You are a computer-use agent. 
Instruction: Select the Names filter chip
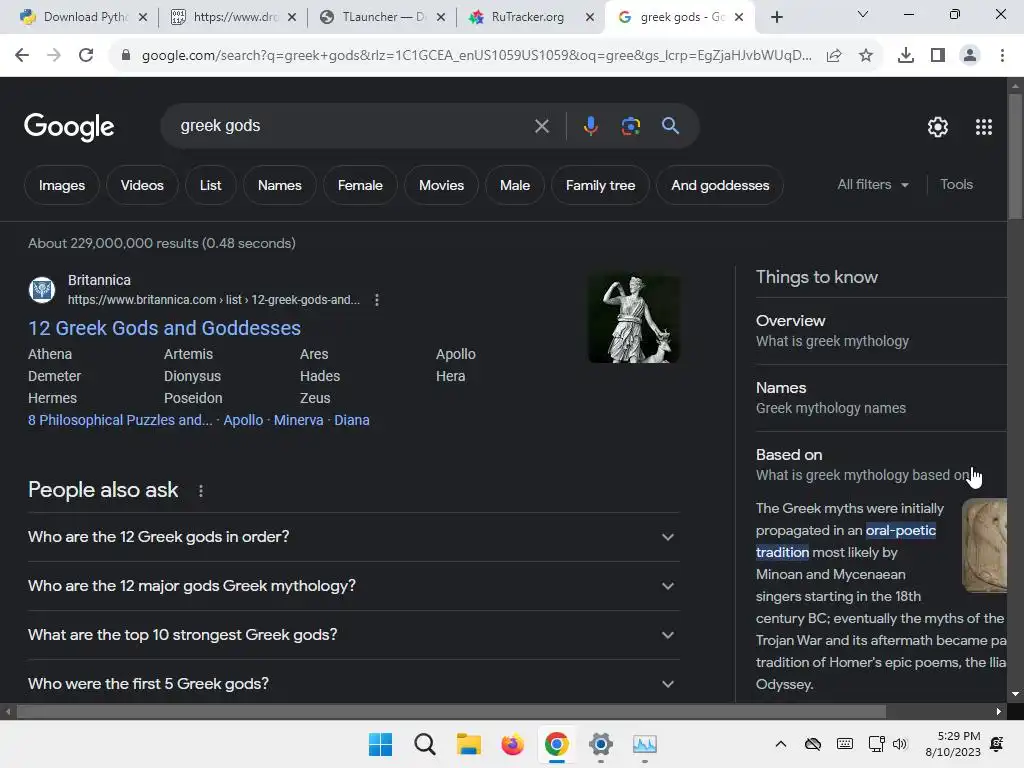coord(280,185)
